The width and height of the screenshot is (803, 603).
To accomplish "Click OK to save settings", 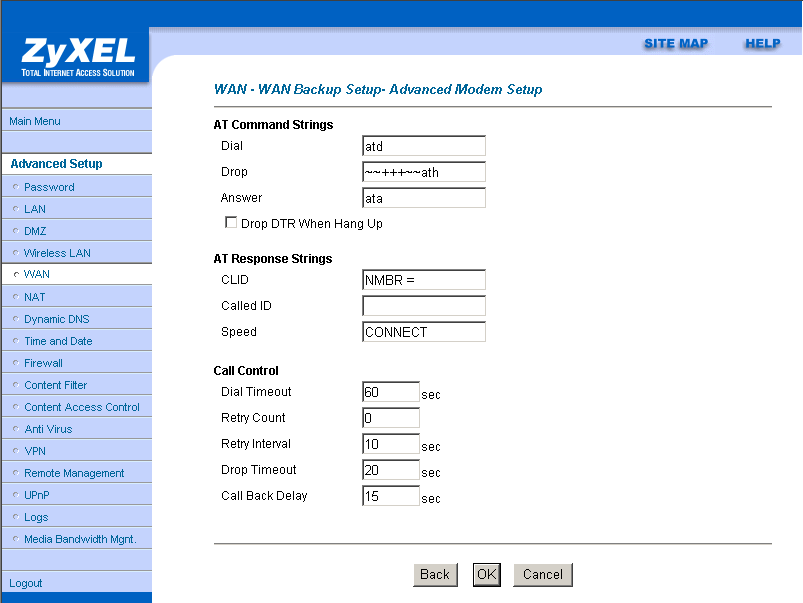I will [487, 575].
